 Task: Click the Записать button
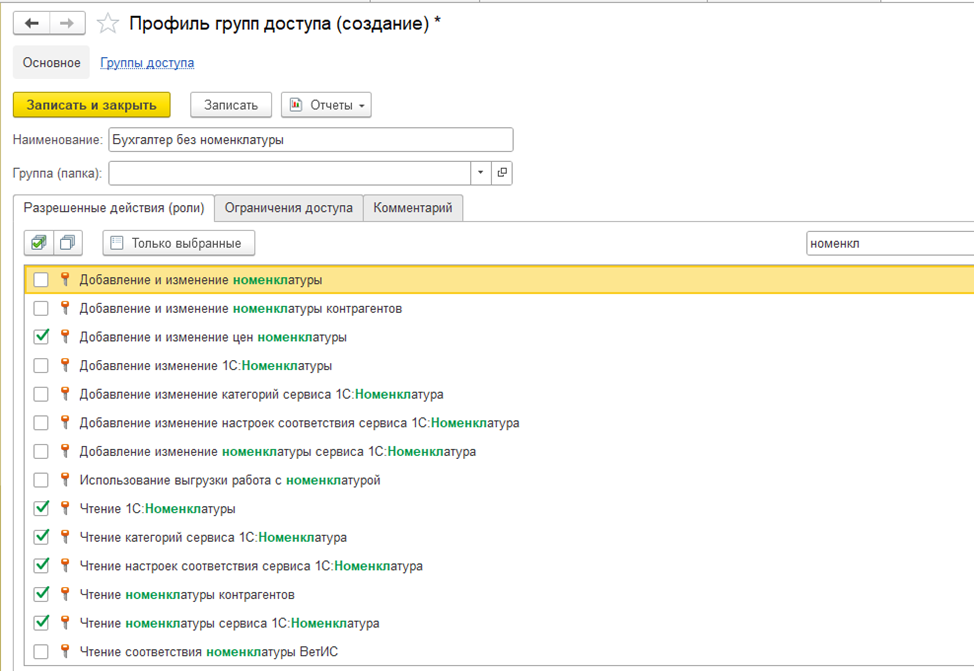pyautogui.click(x=230, y=105)
